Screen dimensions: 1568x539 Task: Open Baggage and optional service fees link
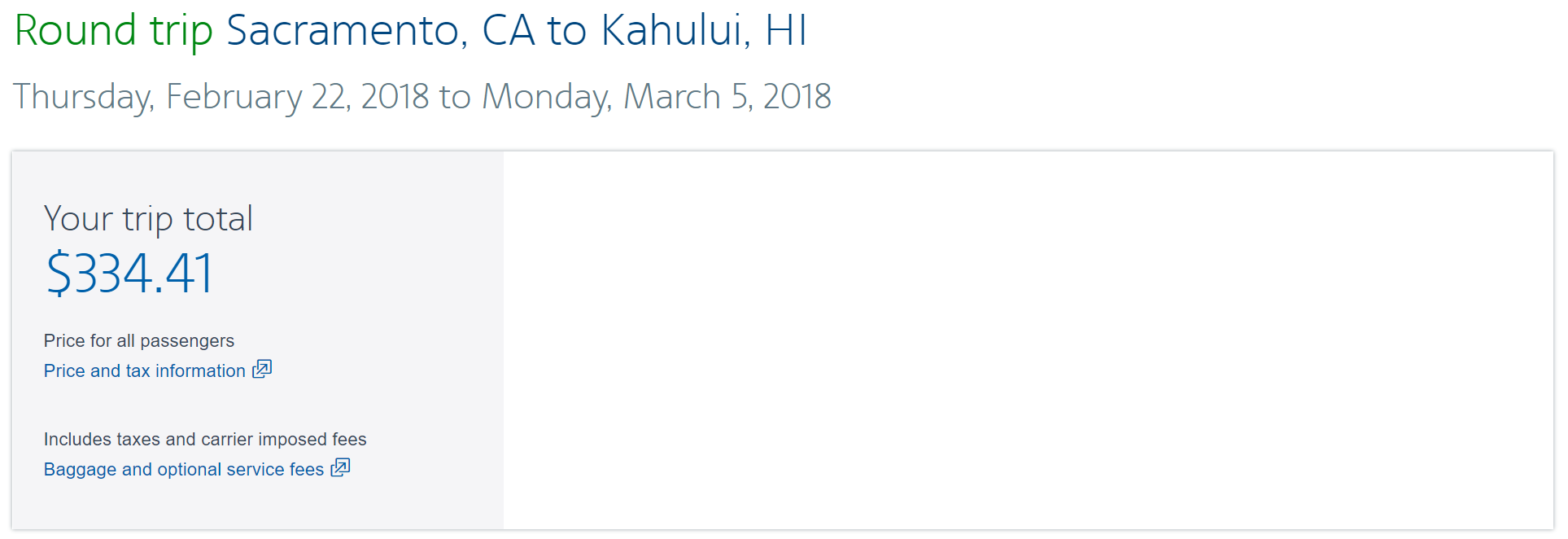pos(183,470)
